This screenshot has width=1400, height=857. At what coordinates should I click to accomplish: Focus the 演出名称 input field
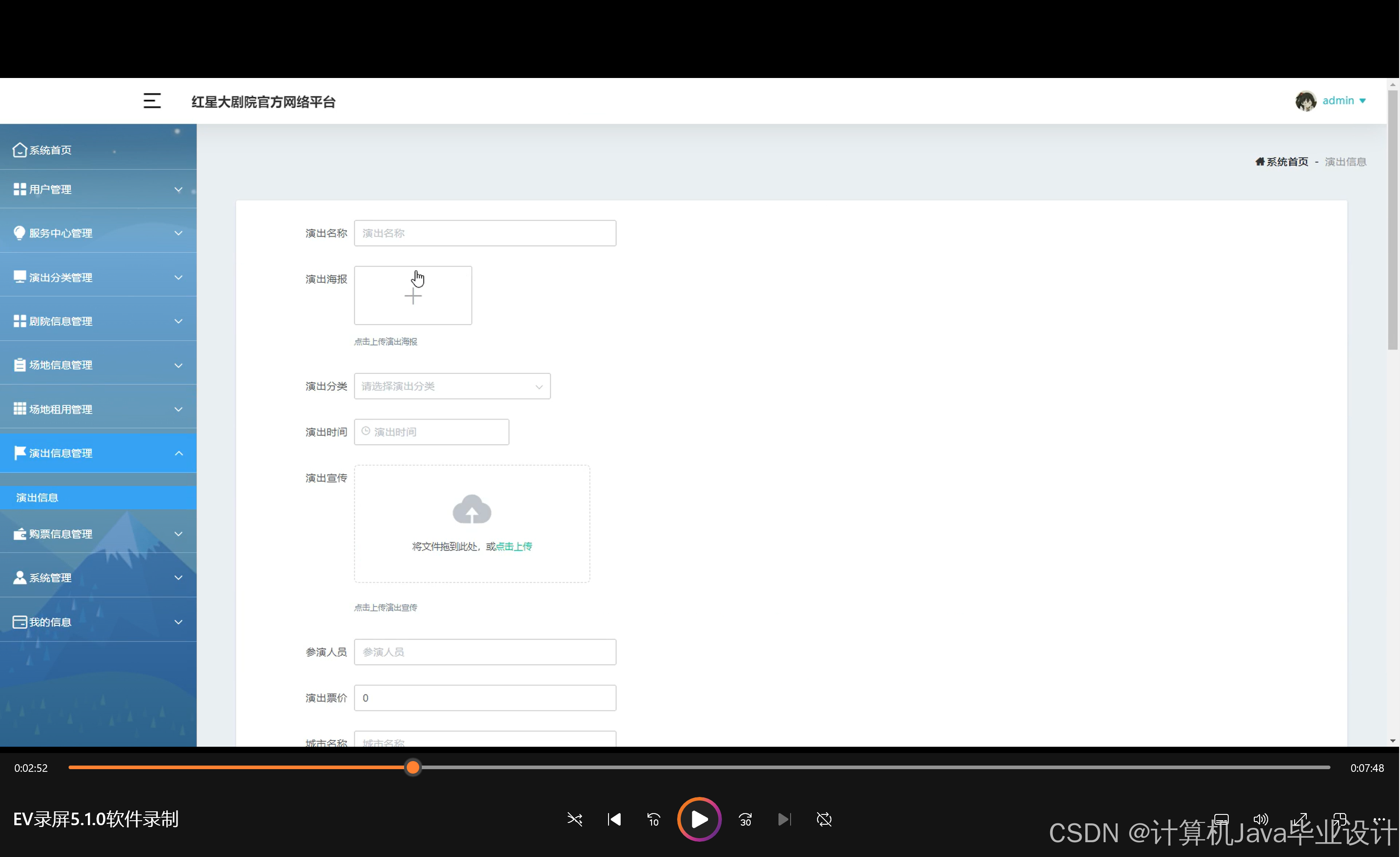[485, 233]
